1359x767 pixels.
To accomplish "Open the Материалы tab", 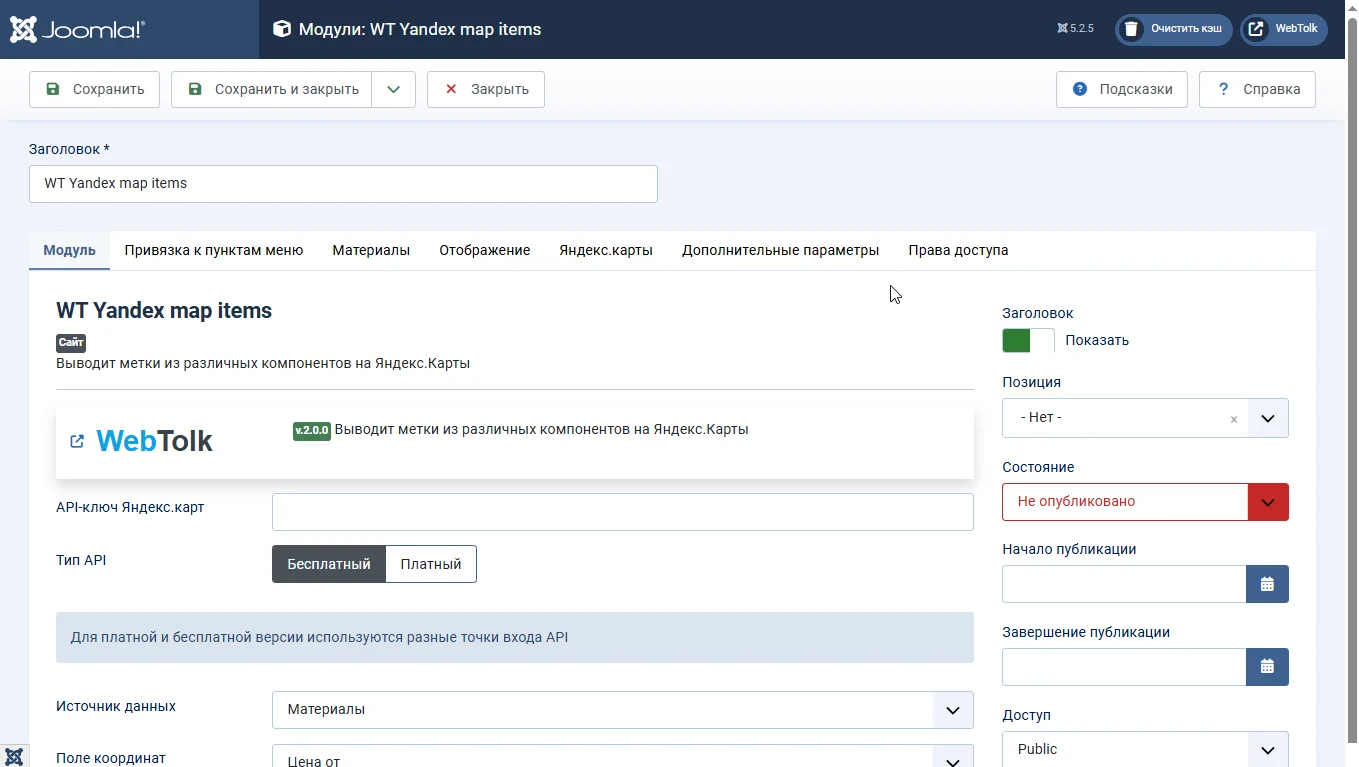I will pos(371,250).
